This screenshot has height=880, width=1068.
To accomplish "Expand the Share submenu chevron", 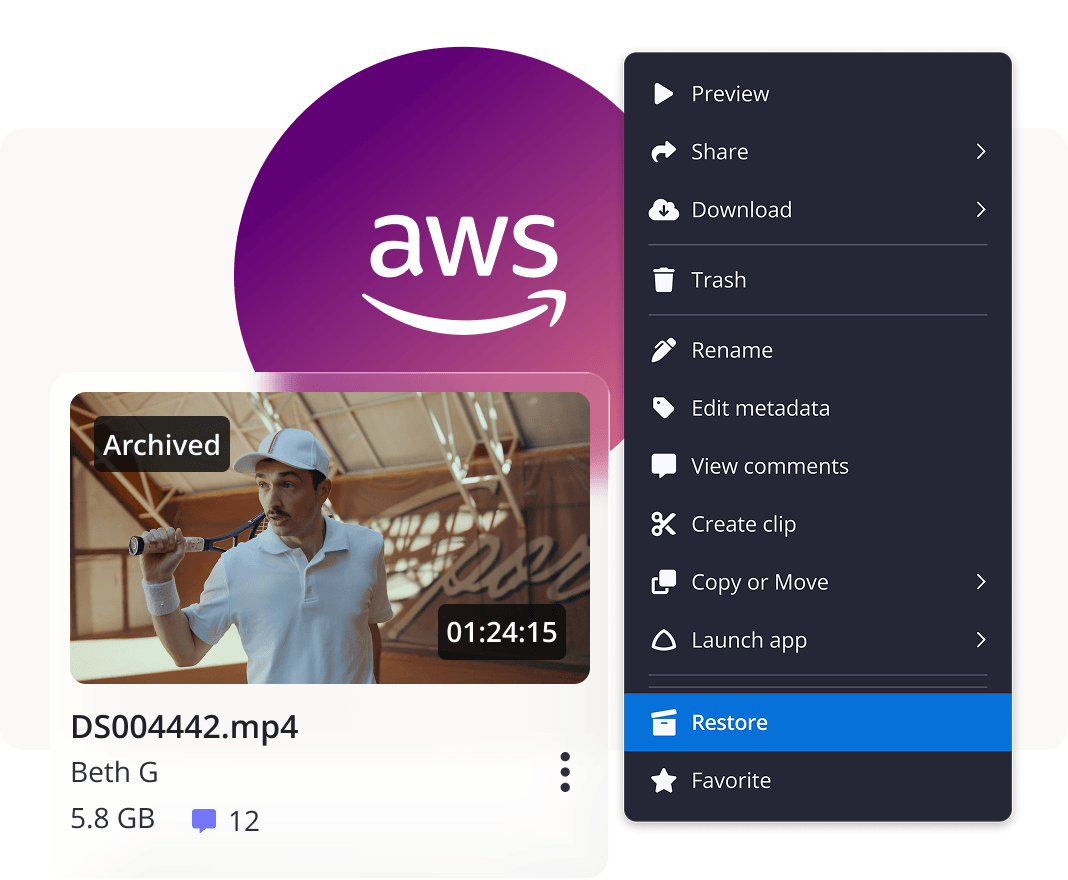I will click(x=980, y=151).
